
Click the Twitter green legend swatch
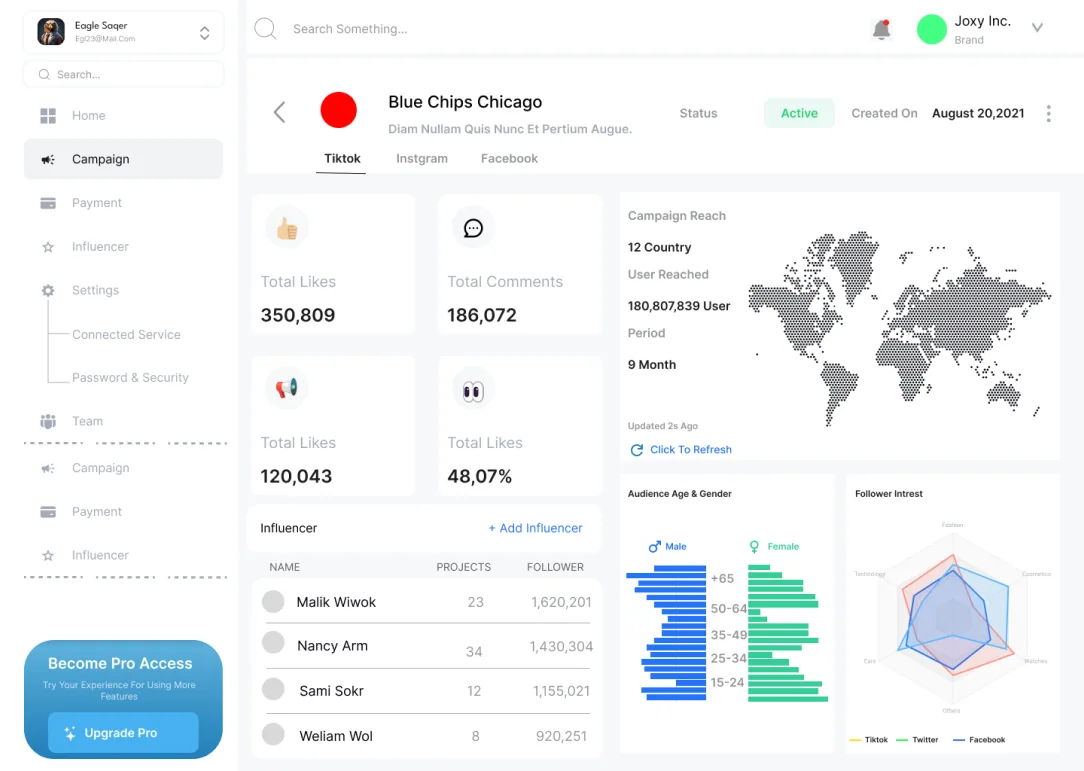click(x=901, y=740)
